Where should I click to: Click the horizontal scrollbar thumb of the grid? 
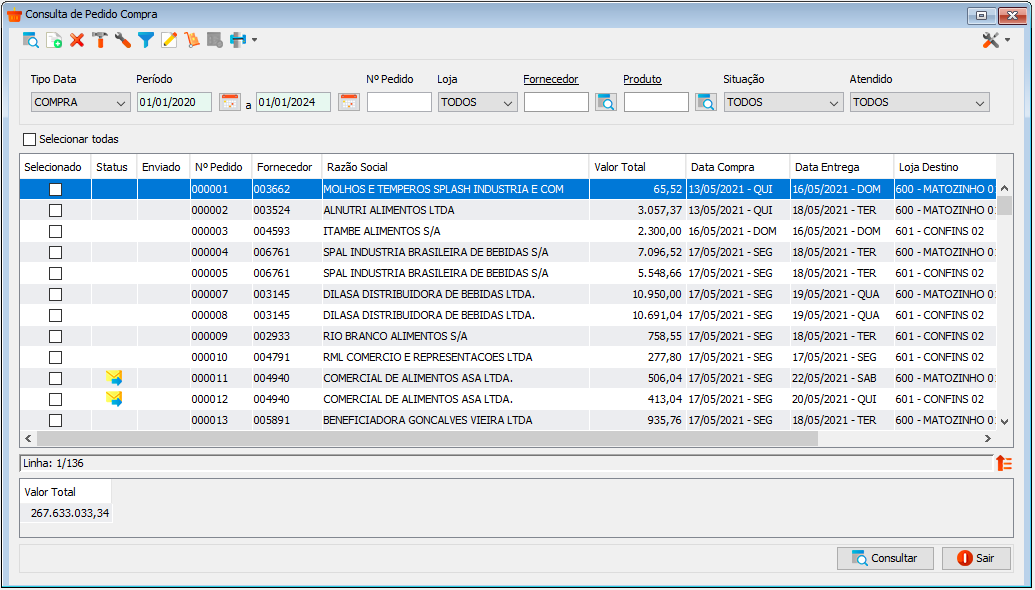coord(427,438)
